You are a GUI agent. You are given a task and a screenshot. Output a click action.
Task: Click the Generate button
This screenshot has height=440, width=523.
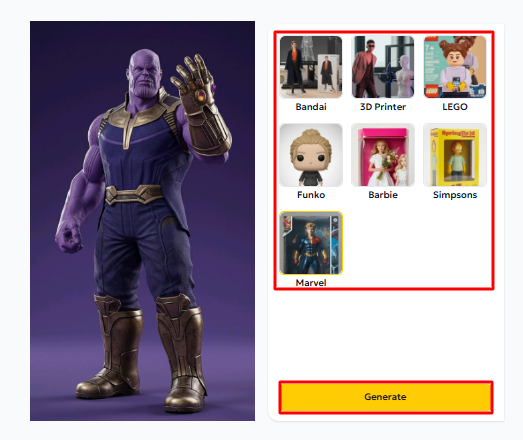tap(386, 397)
